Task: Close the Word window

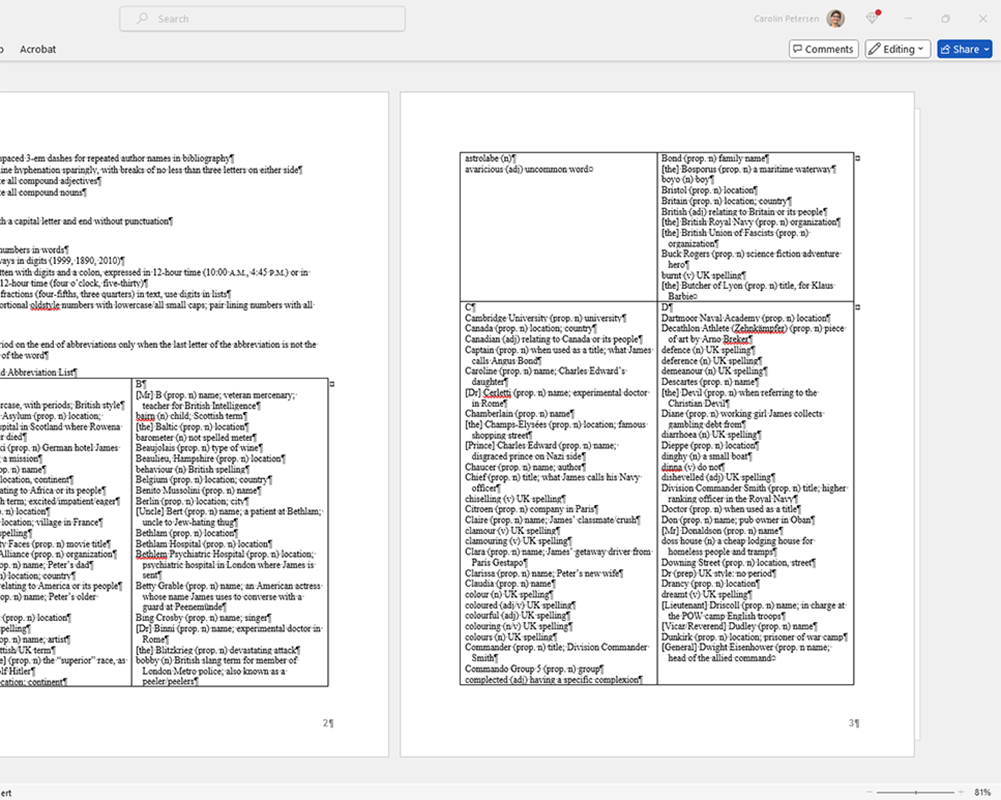Action: 983,19
